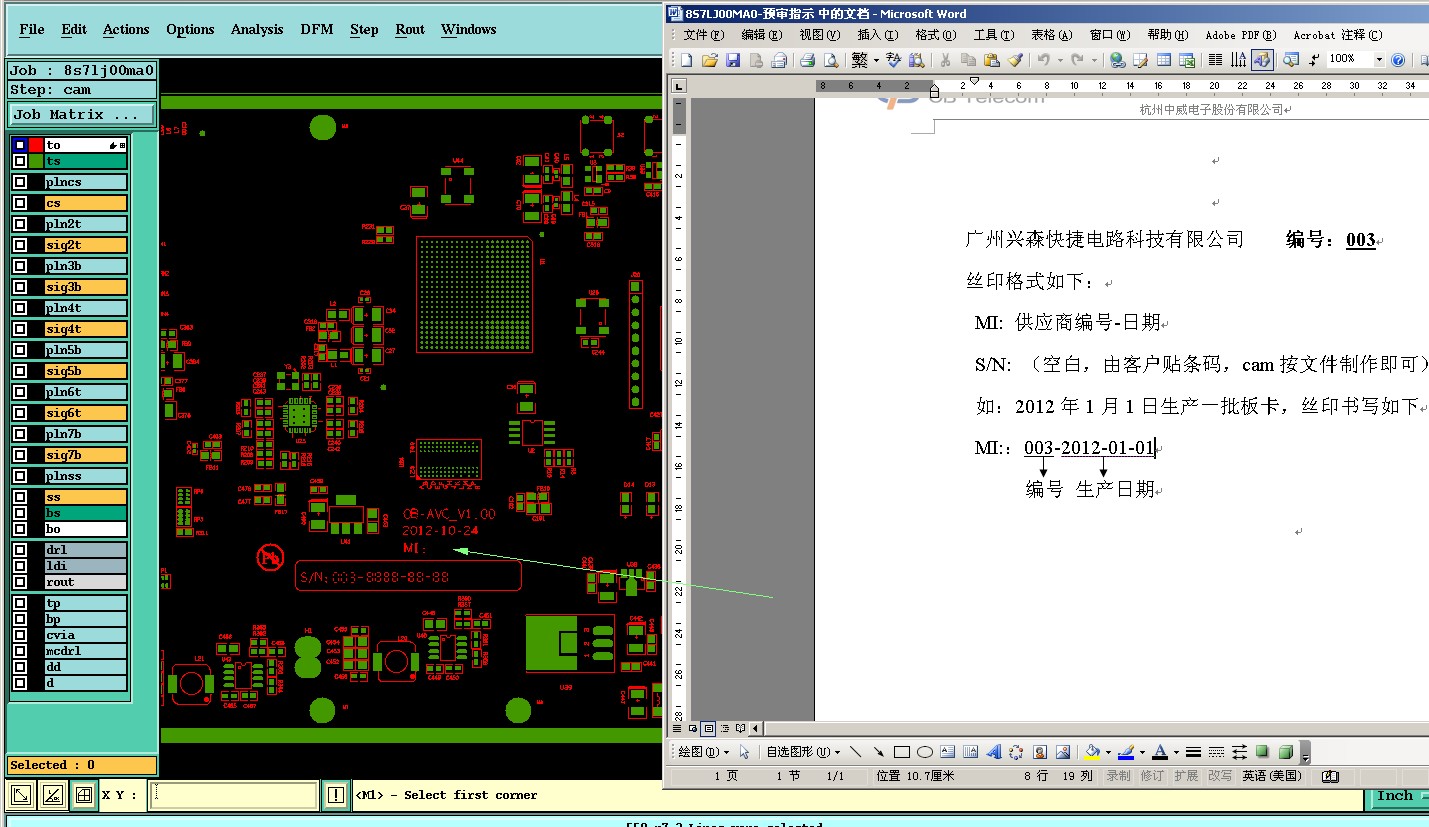1429x827 pixels.
Task: Open the 工具(T) Tools menu in Word
Action: click(993, 35)
